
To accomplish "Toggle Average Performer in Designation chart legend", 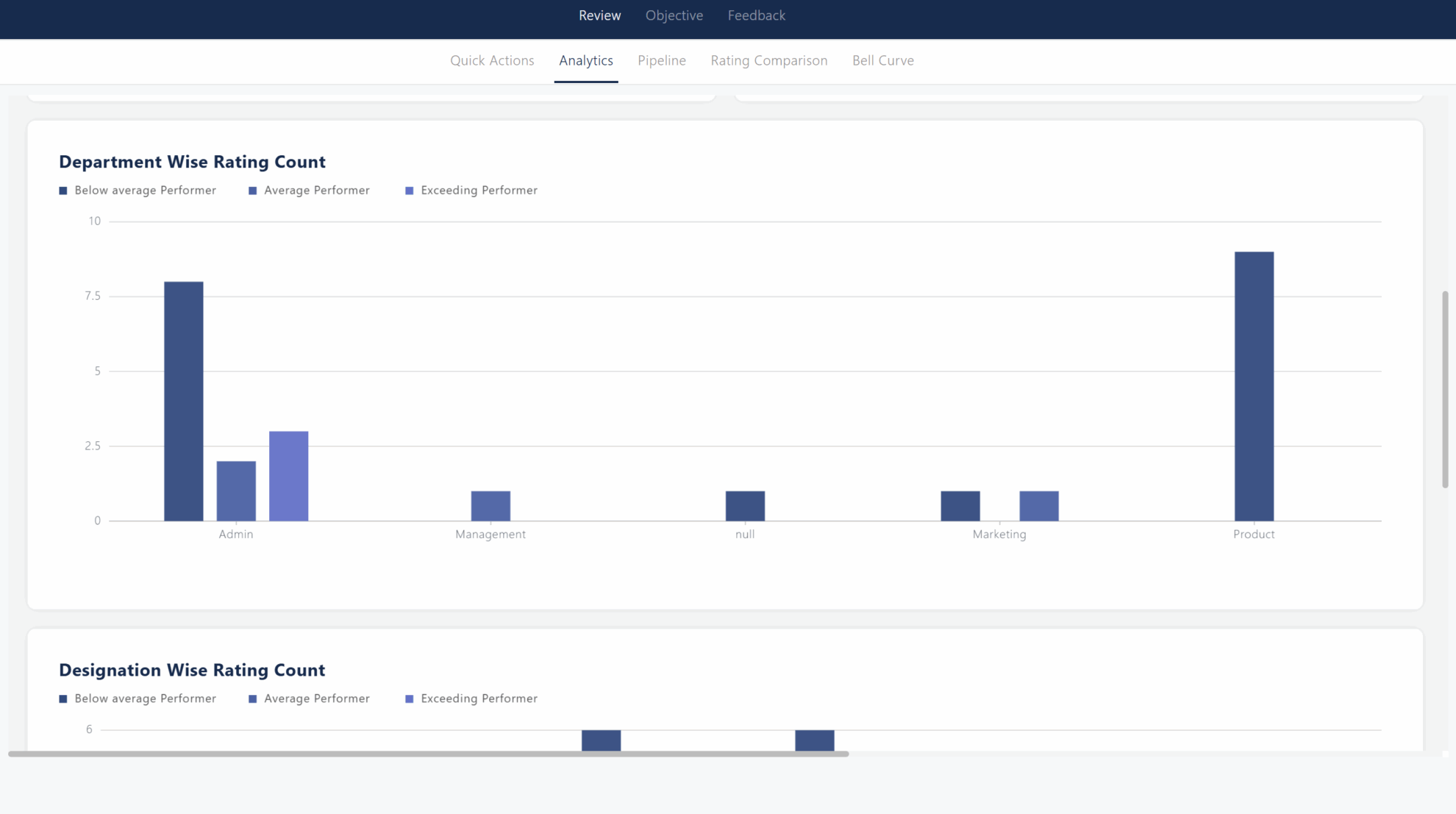I will pos(309,699).
